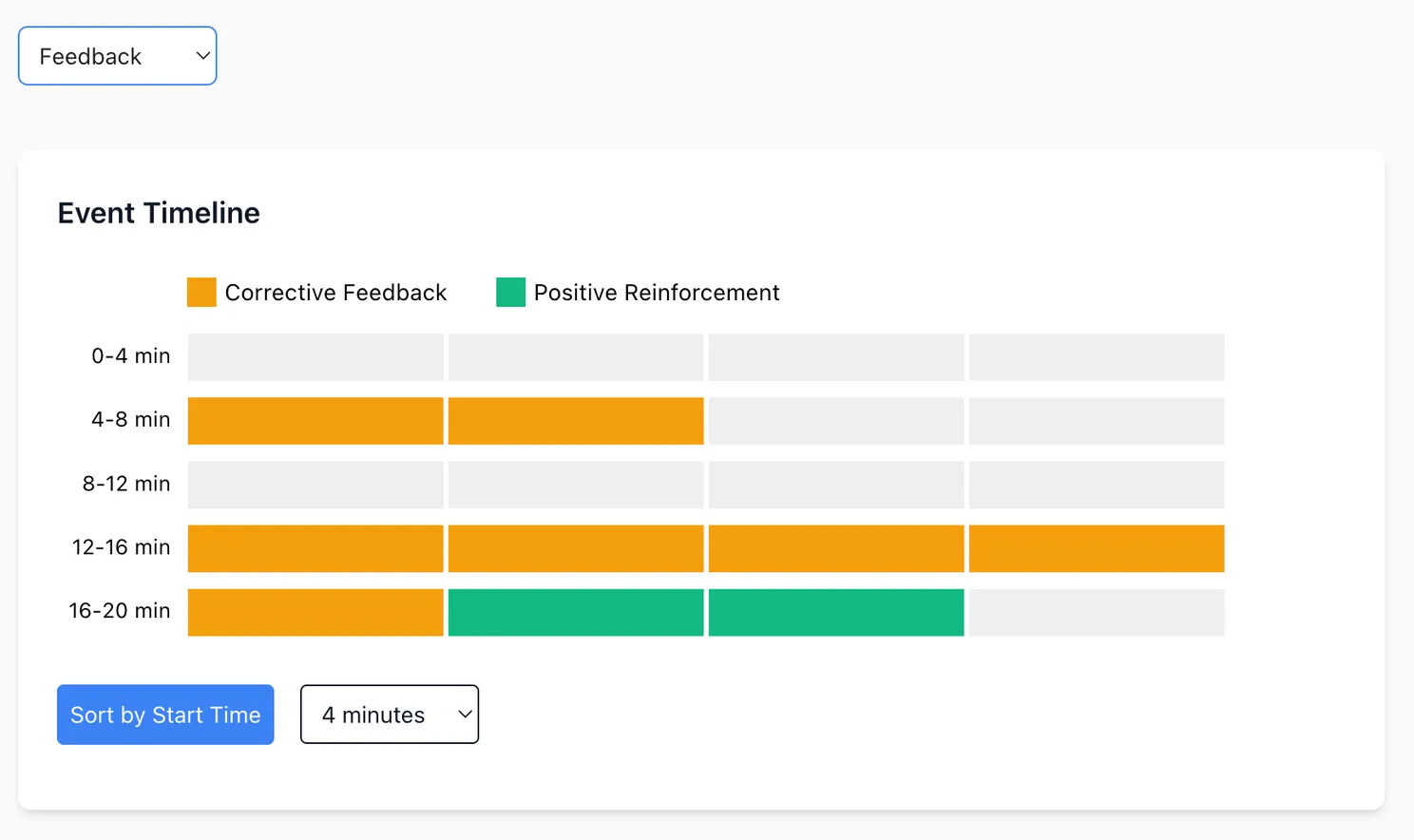
Task: Click first empty cell in 0-4 min row
Action: point(315,357)
